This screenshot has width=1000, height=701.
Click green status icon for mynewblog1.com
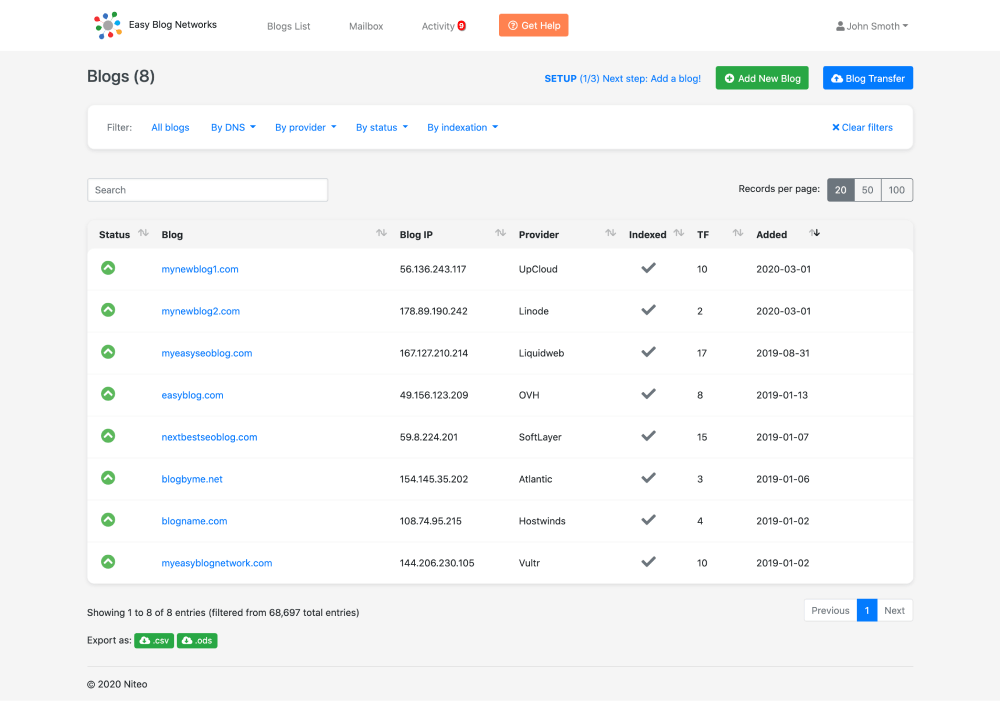click(x=108, y=268)
